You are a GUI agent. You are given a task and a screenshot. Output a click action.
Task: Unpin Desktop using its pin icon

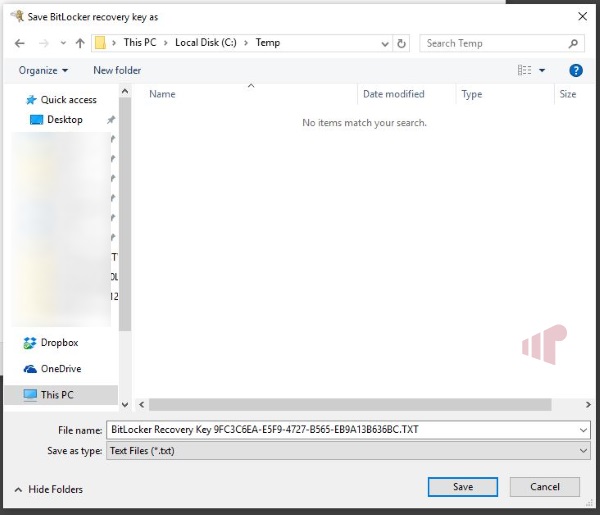pos(111,120)
